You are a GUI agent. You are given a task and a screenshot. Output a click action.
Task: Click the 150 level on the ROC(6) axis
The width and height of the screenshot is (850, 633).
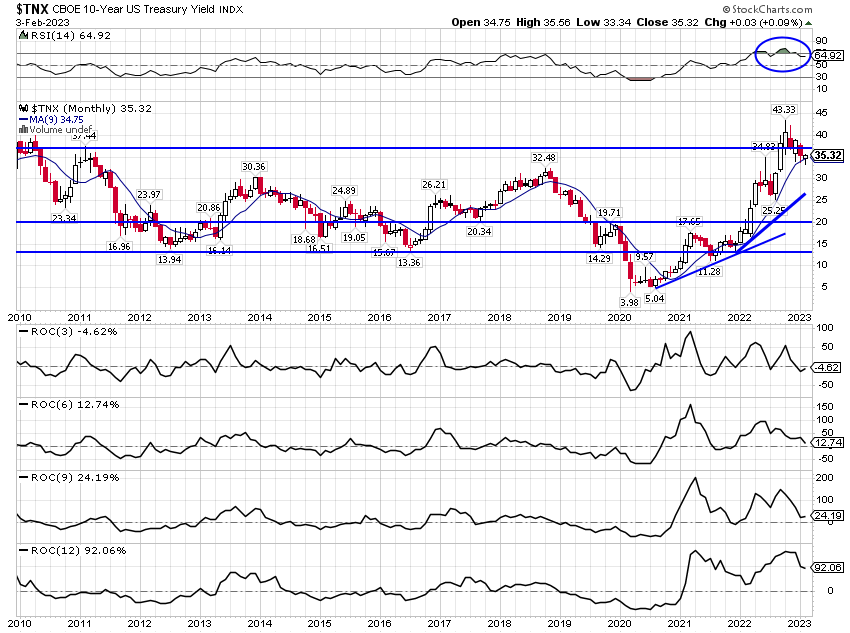(825, 406)
